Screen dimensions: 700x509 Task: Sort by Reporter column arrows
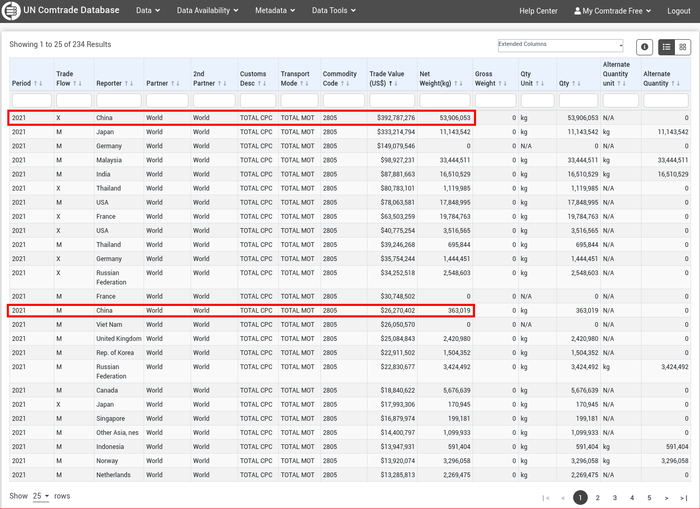(x=127, y=84)
